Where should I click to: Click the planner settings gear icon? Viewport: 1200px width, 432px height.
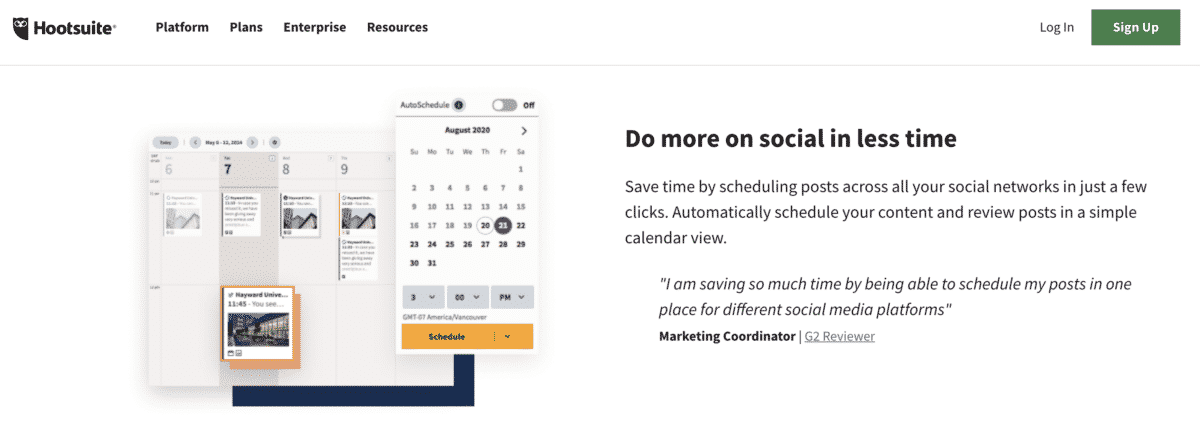[x=275, y=143]
